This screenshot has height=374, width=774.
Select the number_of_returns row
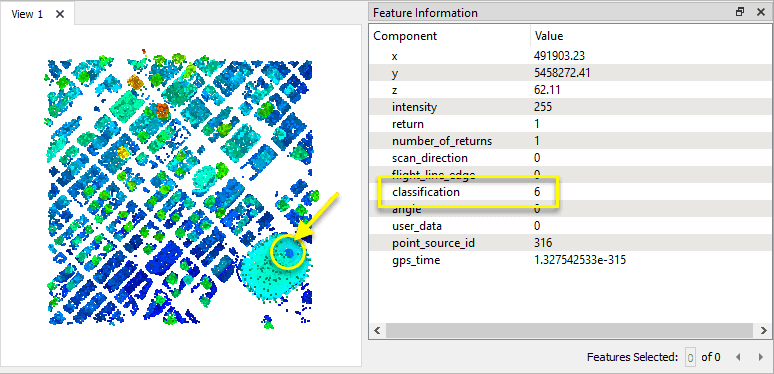(570, 141)
